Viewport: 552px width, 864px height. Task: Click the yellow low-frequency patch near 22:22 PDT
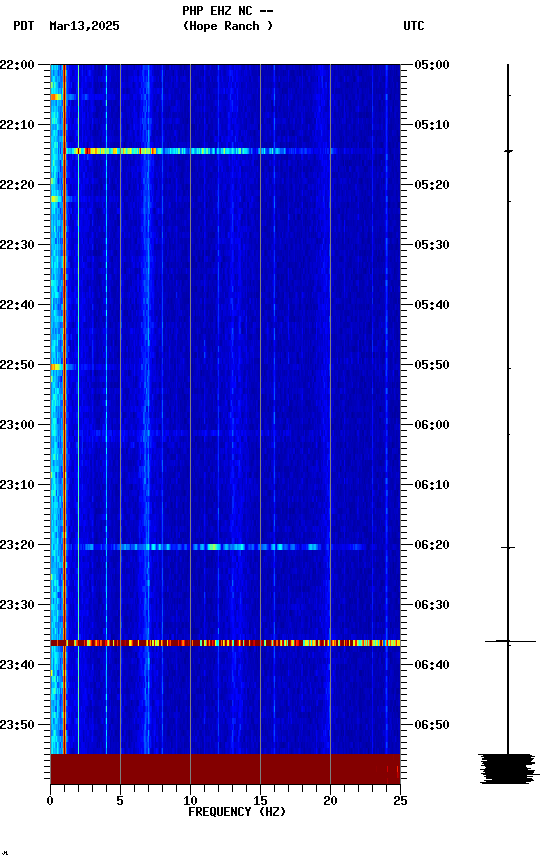coord(56,199)
